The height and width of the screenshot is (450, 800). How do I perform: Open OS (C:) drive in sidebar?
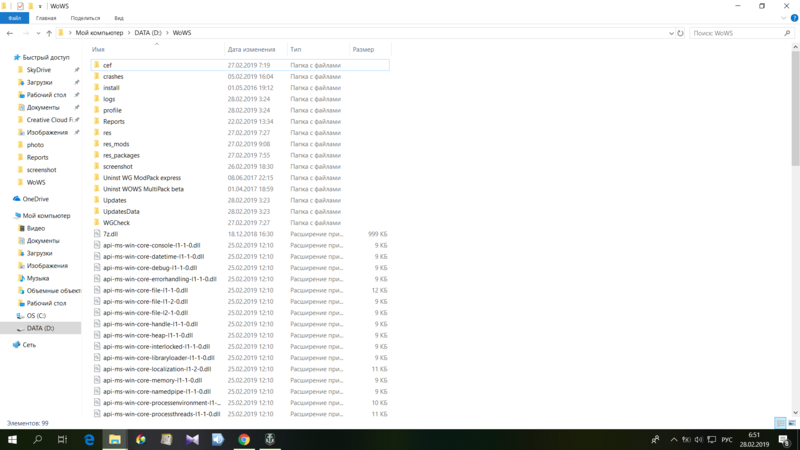(36, 316)
